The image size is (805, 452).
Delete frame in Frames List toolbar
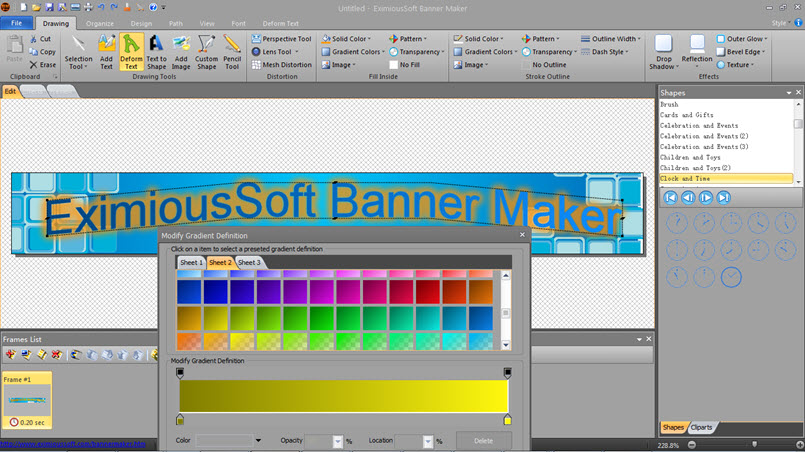pyautogui.click(x=56, y=354)
